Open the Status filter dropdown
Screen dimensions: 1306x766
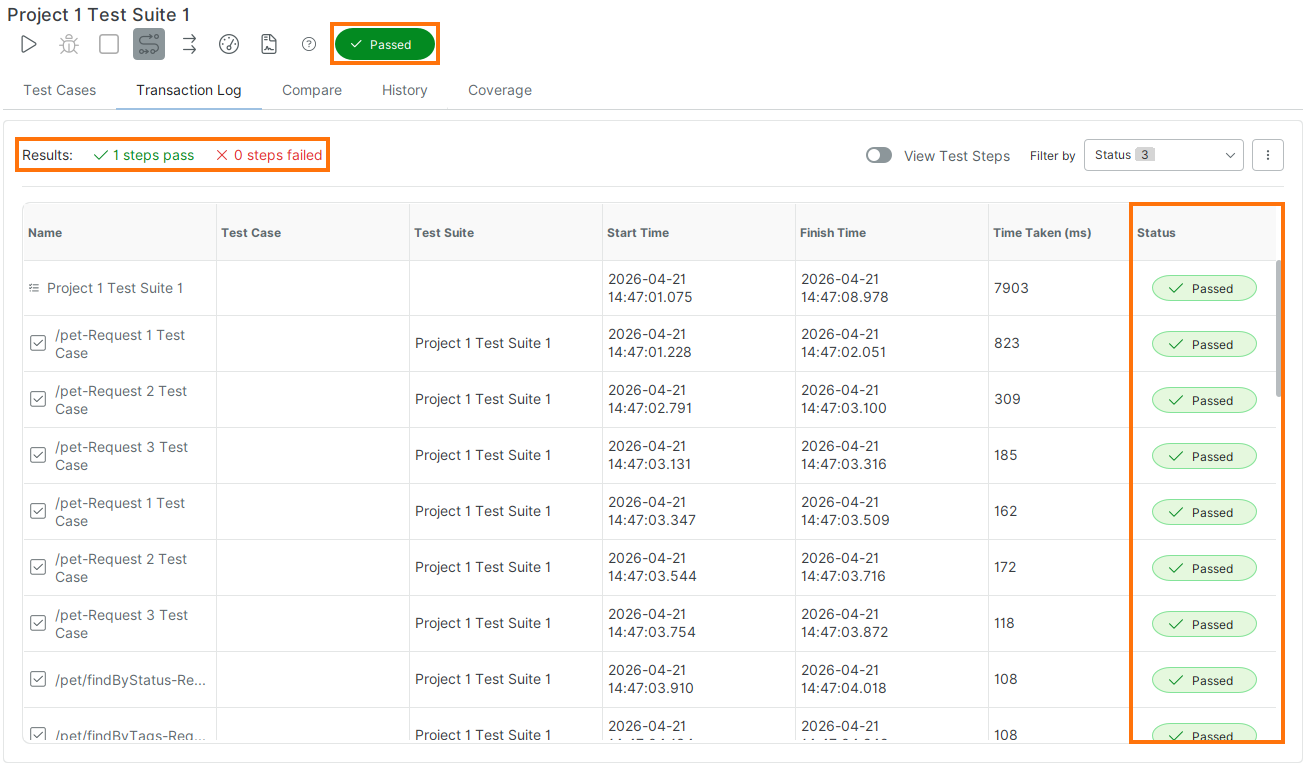click(1164, 155)
